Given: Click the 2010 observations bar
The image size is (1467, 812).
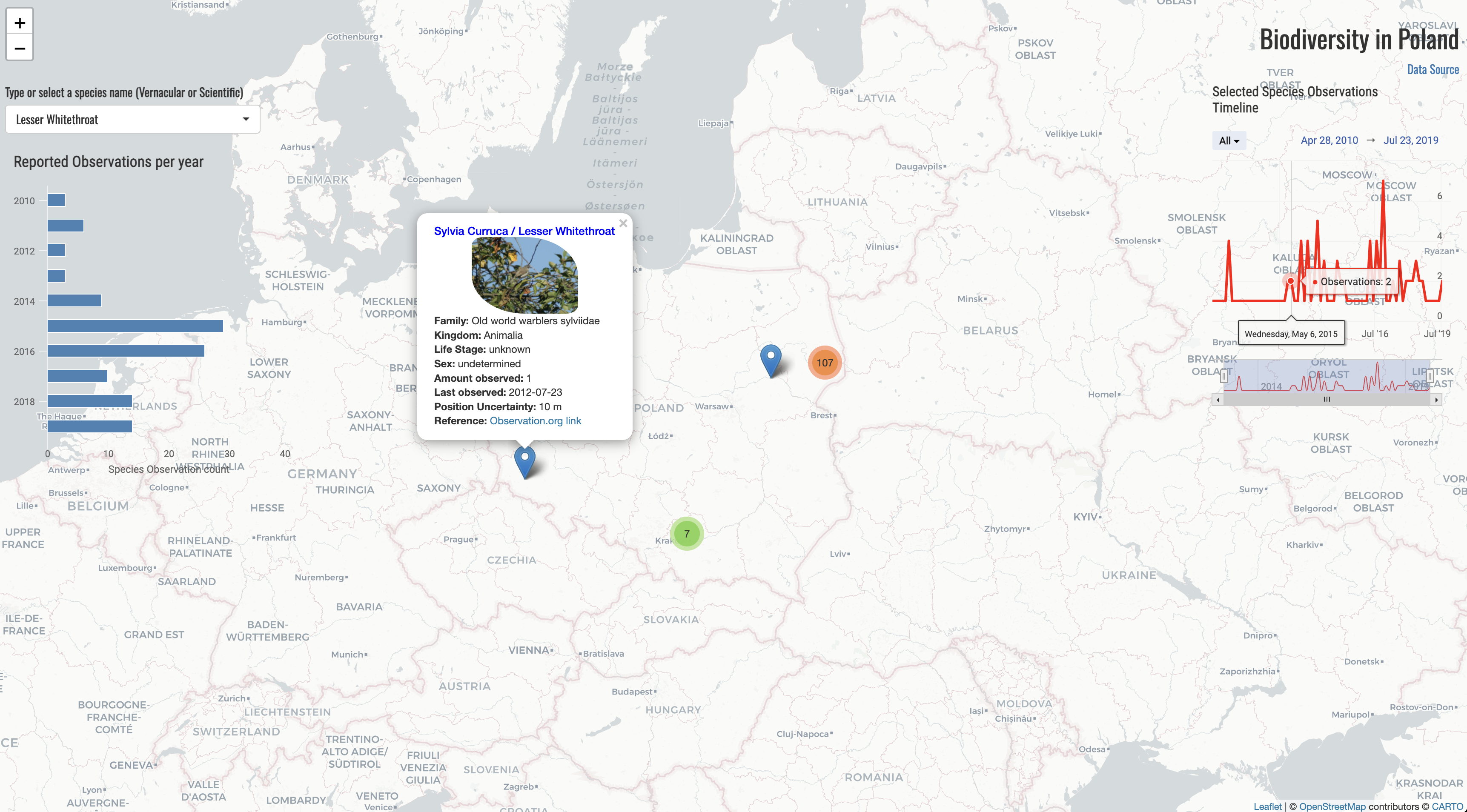Looking at the screenshot, I should click(x=56, y=200).
